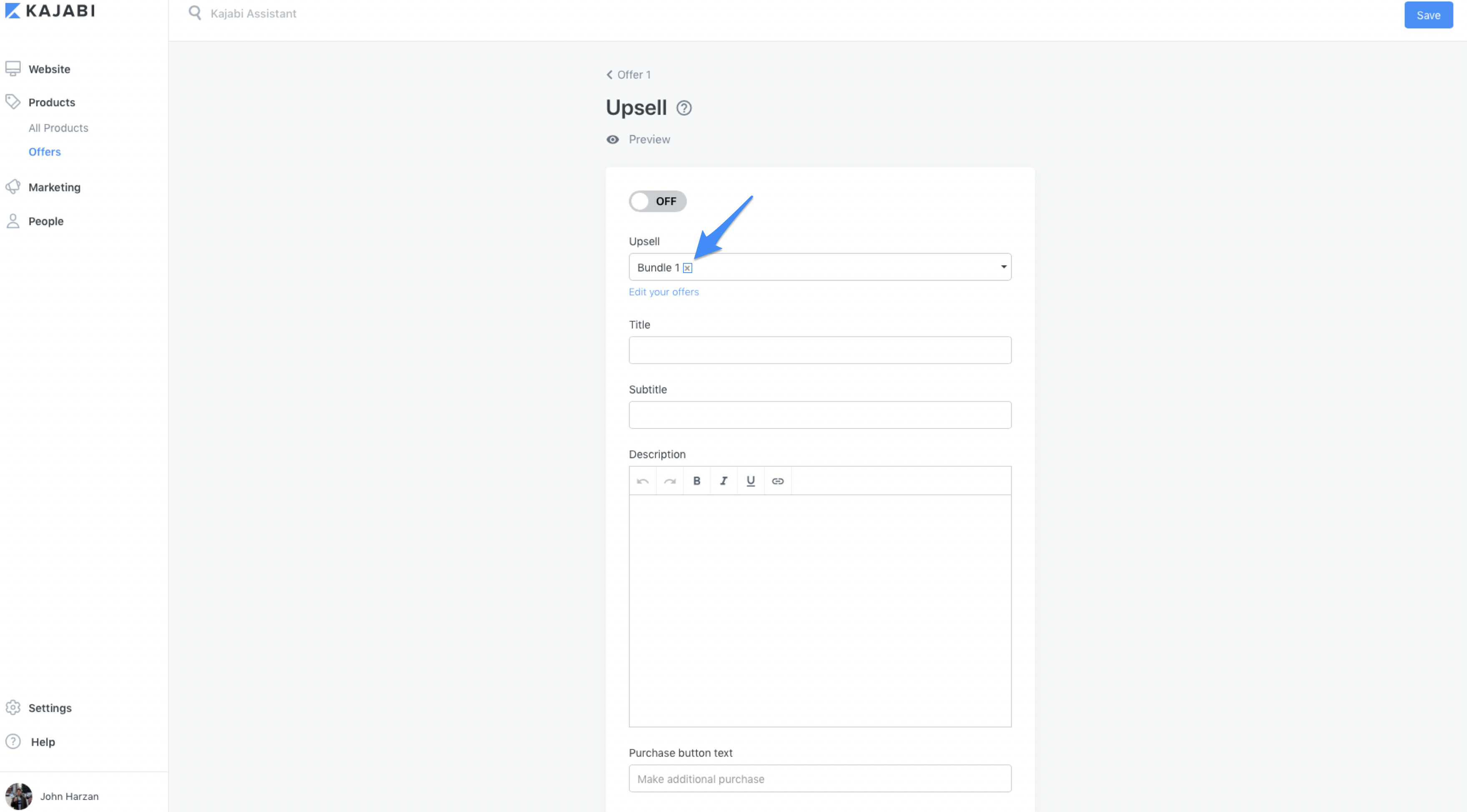Open the Upsell help question-mark icon
The image size is (1467, 812).
pyautogui.click(x=683, y=108)
